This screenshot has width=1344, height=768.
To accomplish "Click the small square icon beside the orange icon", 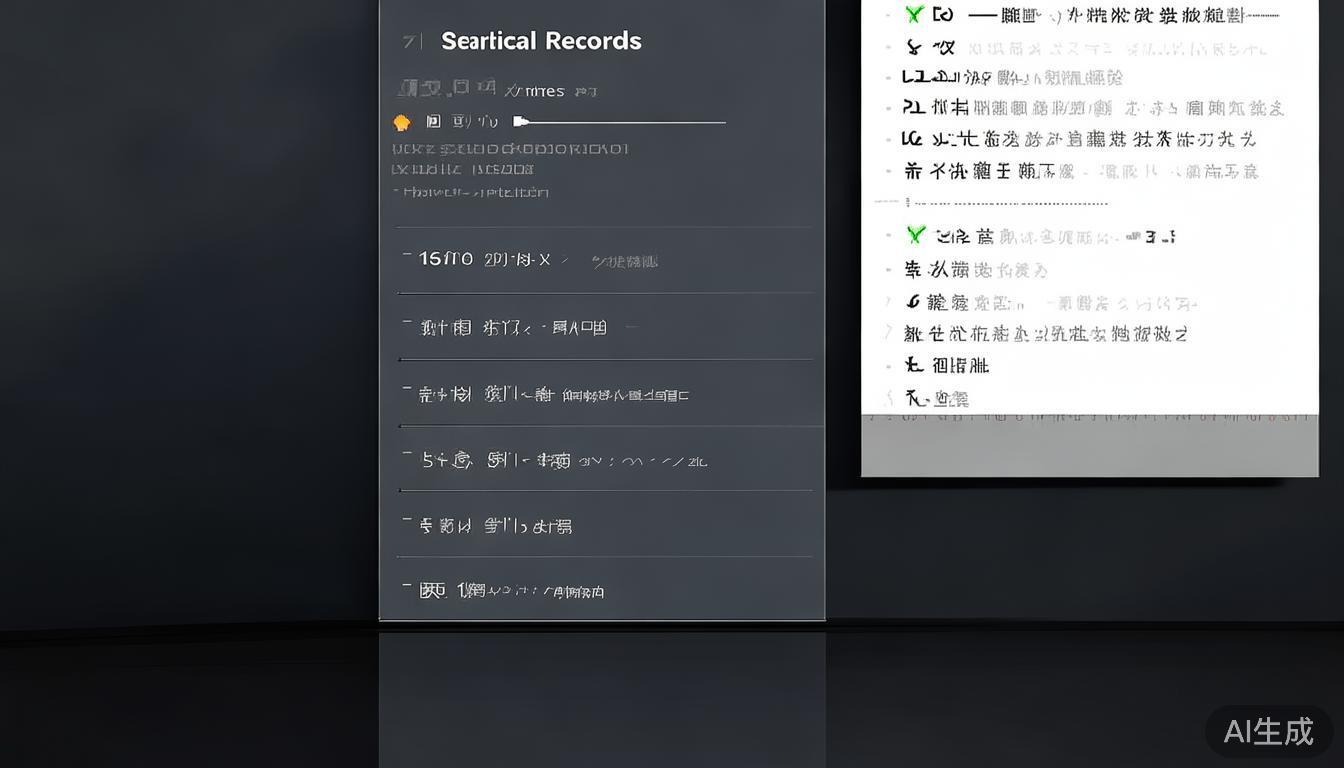I will 433,121.
